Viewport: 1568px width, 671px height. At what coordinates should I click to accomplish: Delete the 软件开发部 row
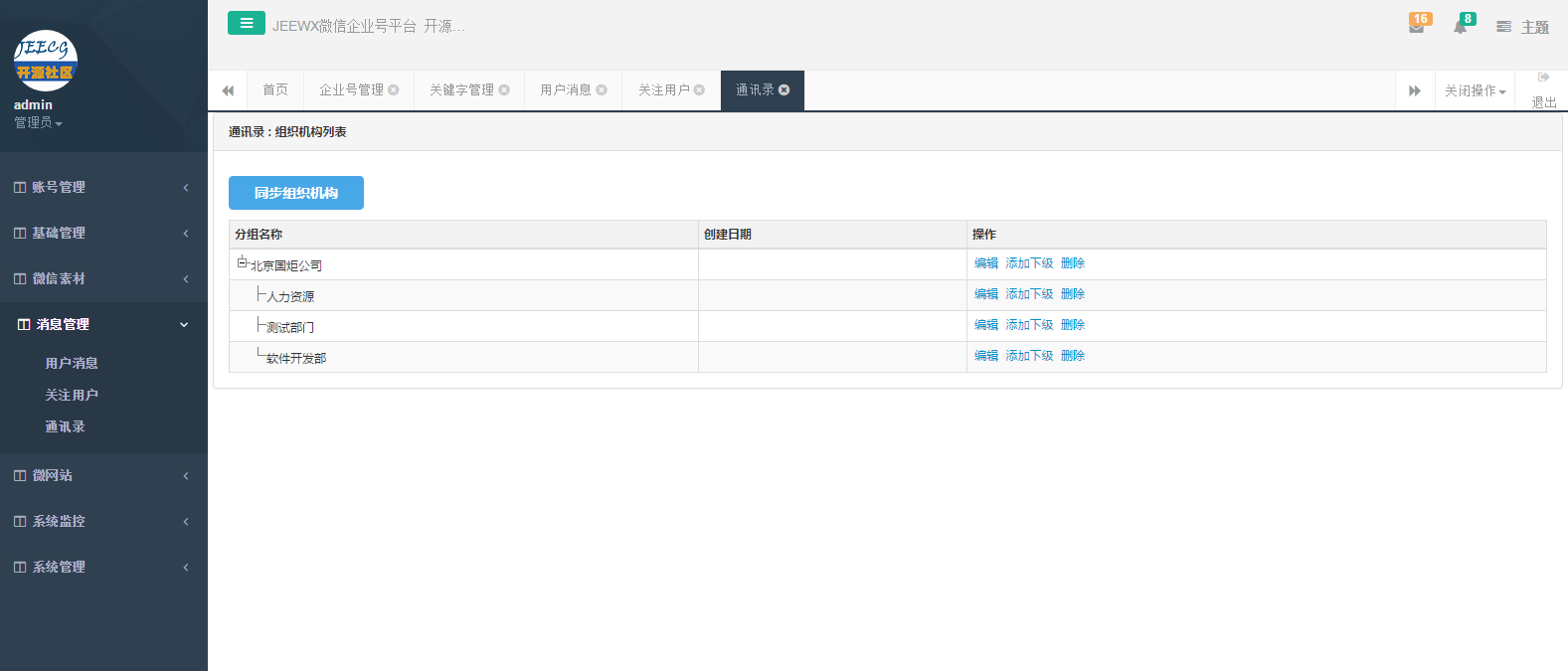click(x=1073, y=356)
